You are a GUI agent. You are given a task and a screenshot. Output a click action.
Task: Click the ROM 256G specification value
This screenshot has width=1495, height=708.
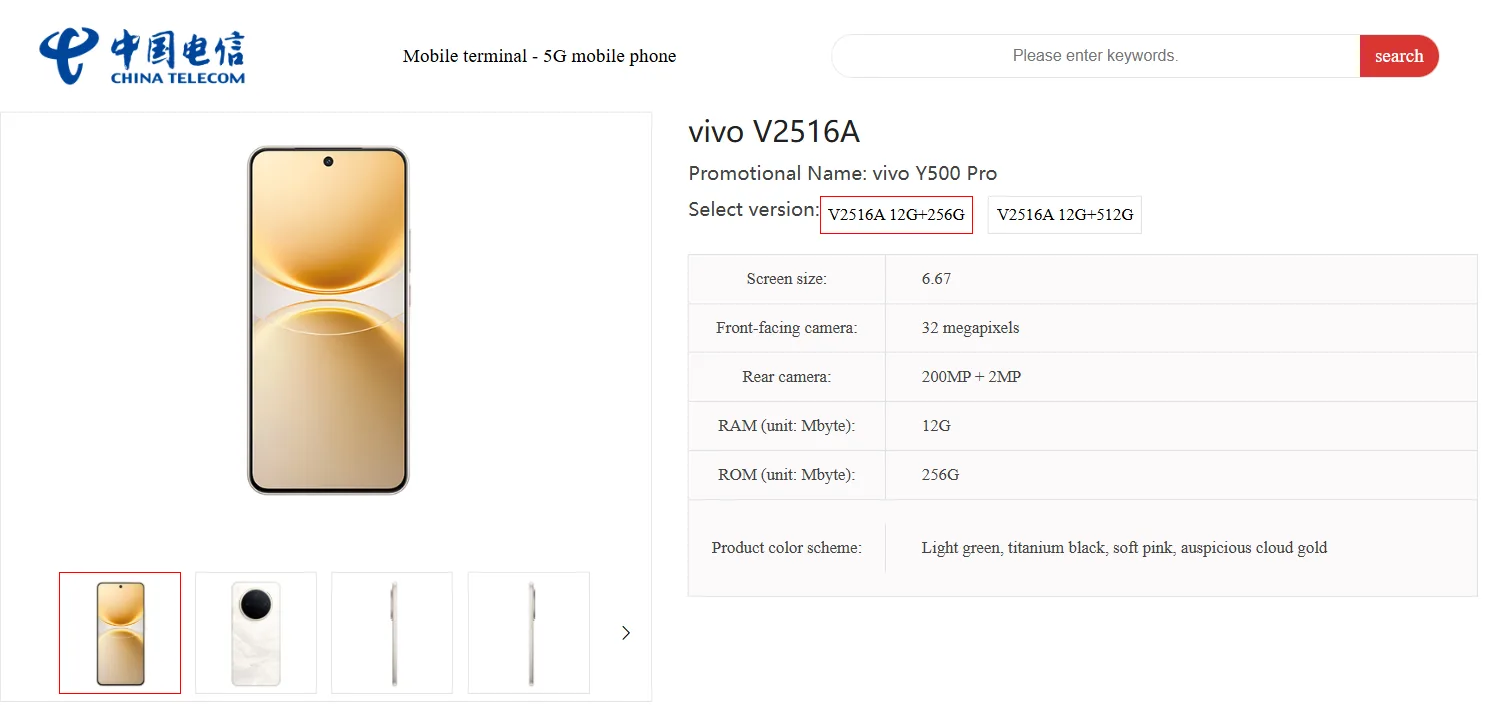[939, 474]
